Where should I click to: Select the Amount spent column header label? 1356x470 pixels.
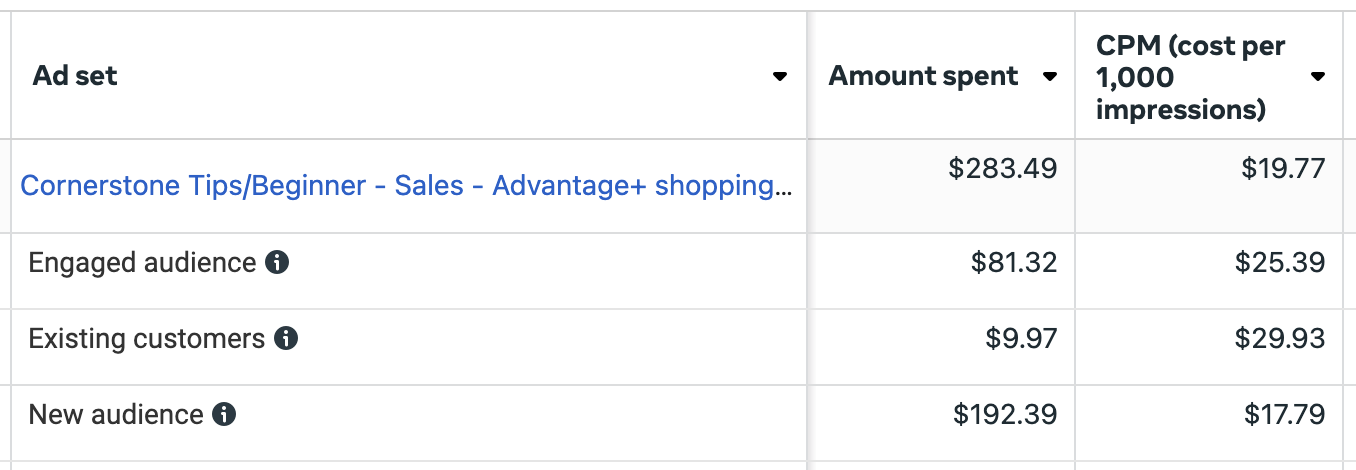click(923, 76)
